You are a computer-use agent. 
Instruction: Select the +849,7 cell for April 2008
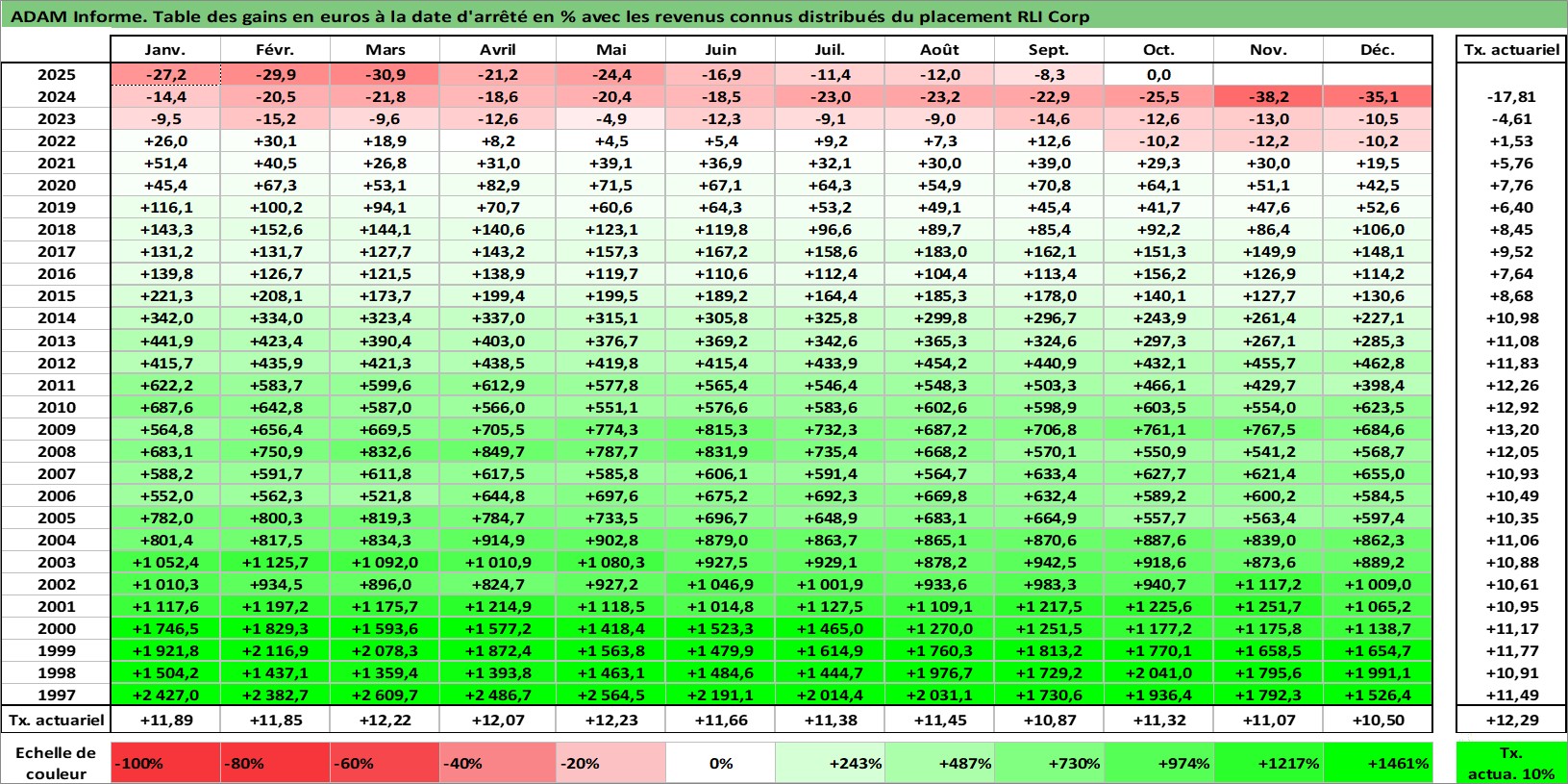497,451
